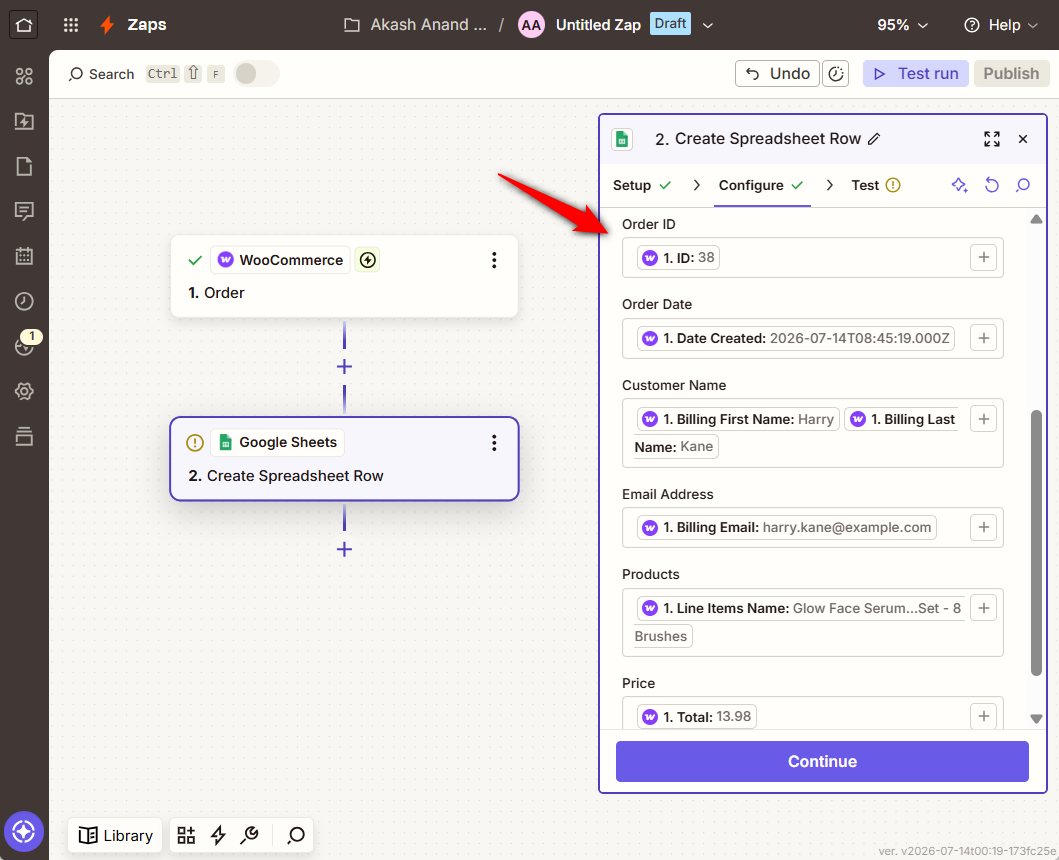Viewport: 1059px width, 860px height.
Task: Switch to the Configure tab
Action: tap(761, 185)
